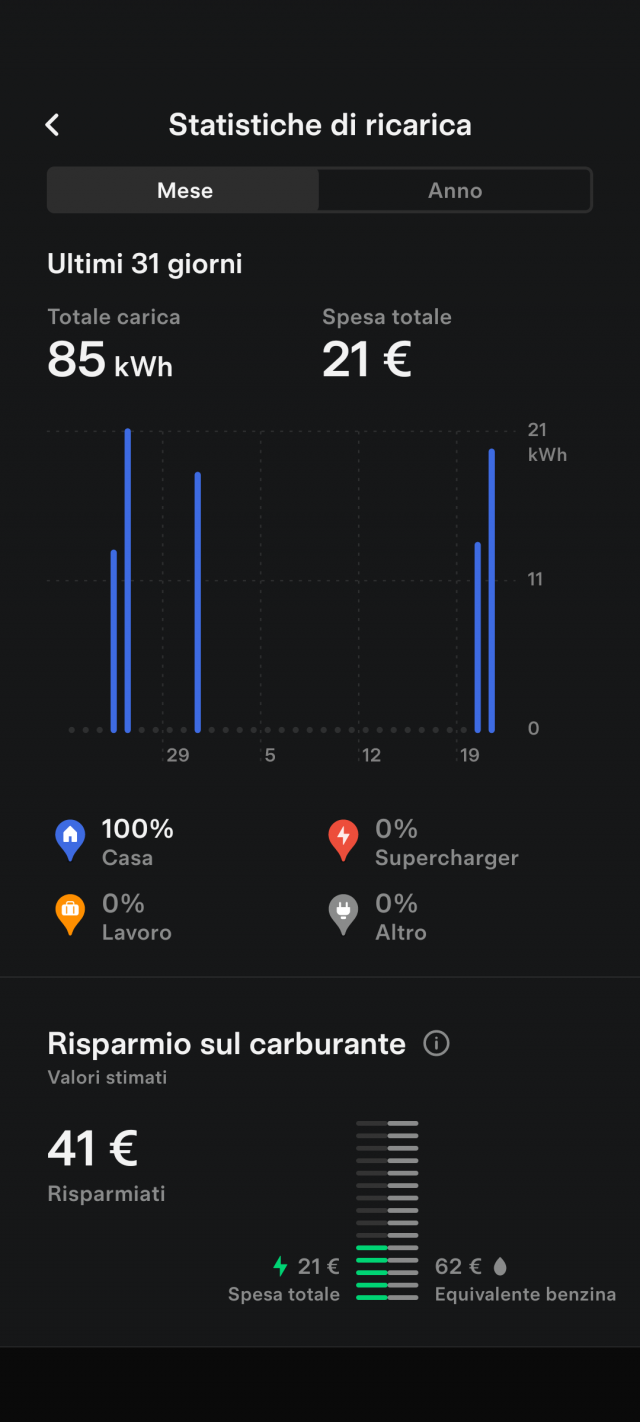Tap the Risparmio sul carburante heading
The width and height of the screenshot is (640, 1422).
226,1044
